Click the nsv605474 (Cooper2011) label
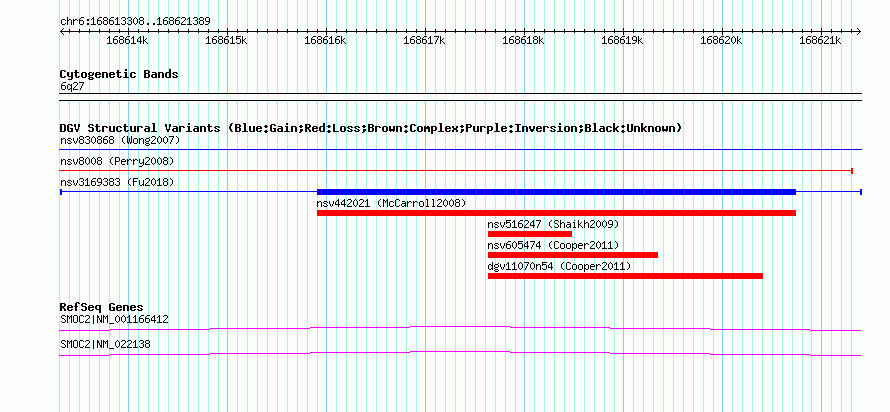This screenshot has height=412, width=890. [553, 245]
